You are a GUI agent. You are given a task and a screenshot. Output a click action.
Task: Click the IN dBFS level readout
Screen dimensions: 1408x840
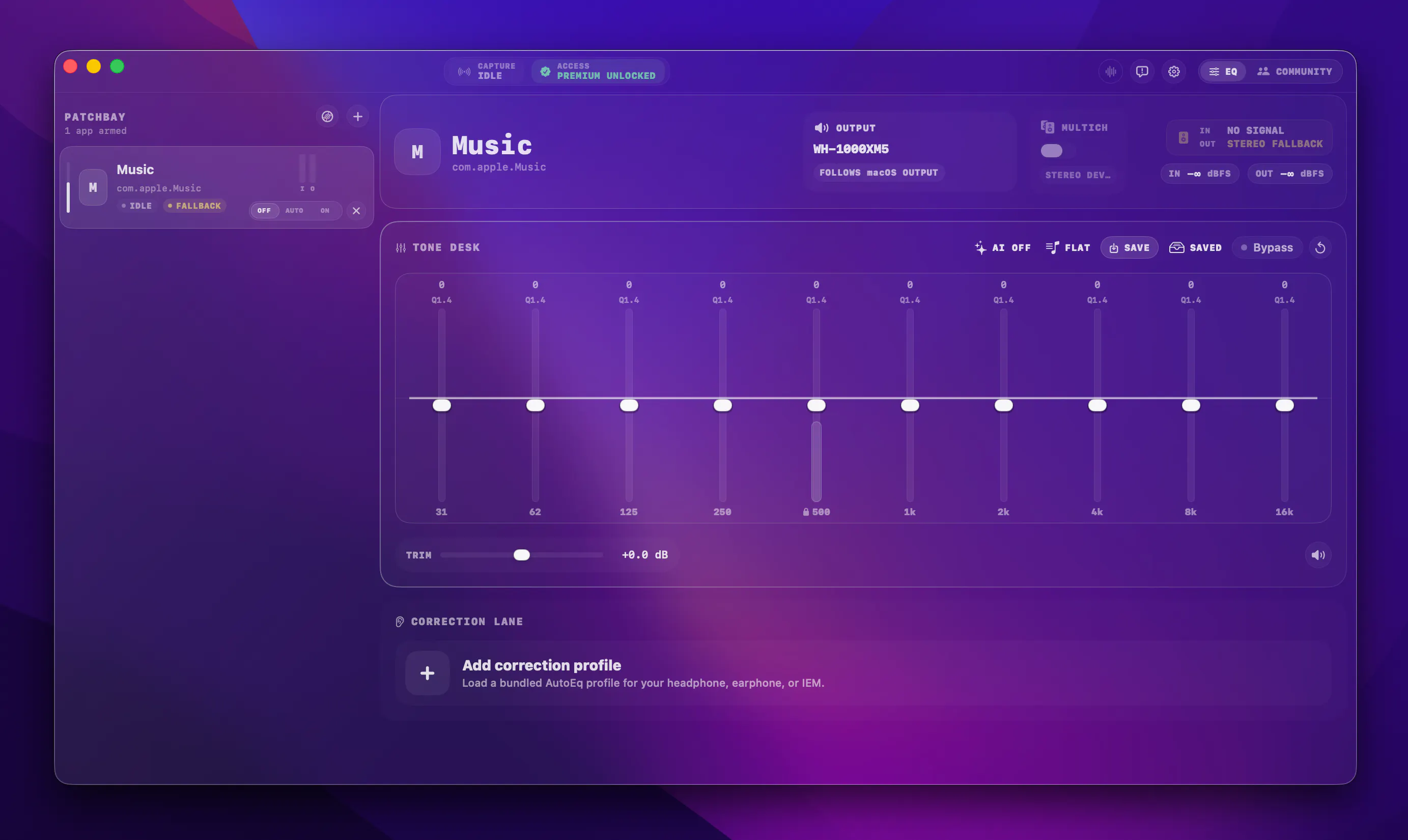coord(1200,174)
